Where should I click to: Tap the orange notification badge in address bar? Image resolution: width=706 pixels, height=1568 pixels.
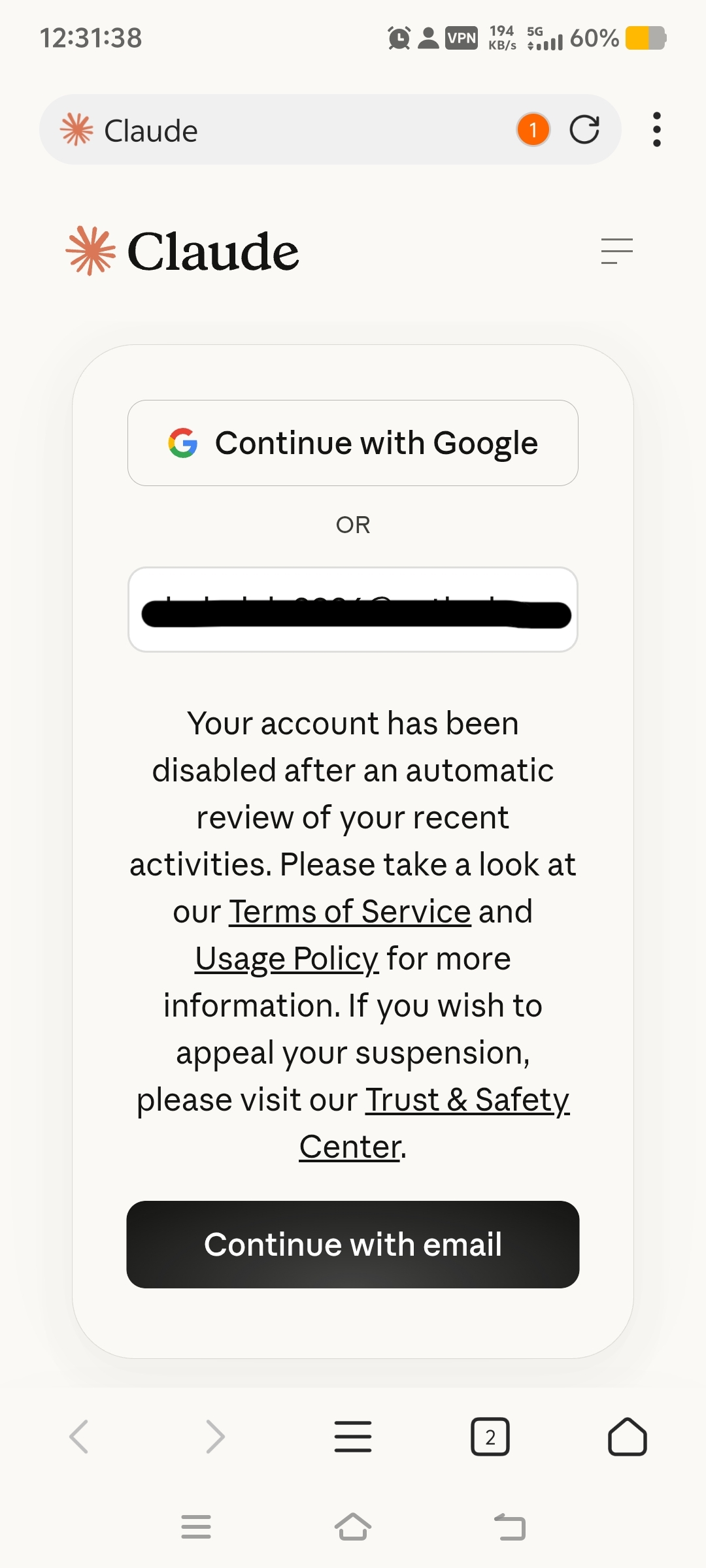[533, 129]
